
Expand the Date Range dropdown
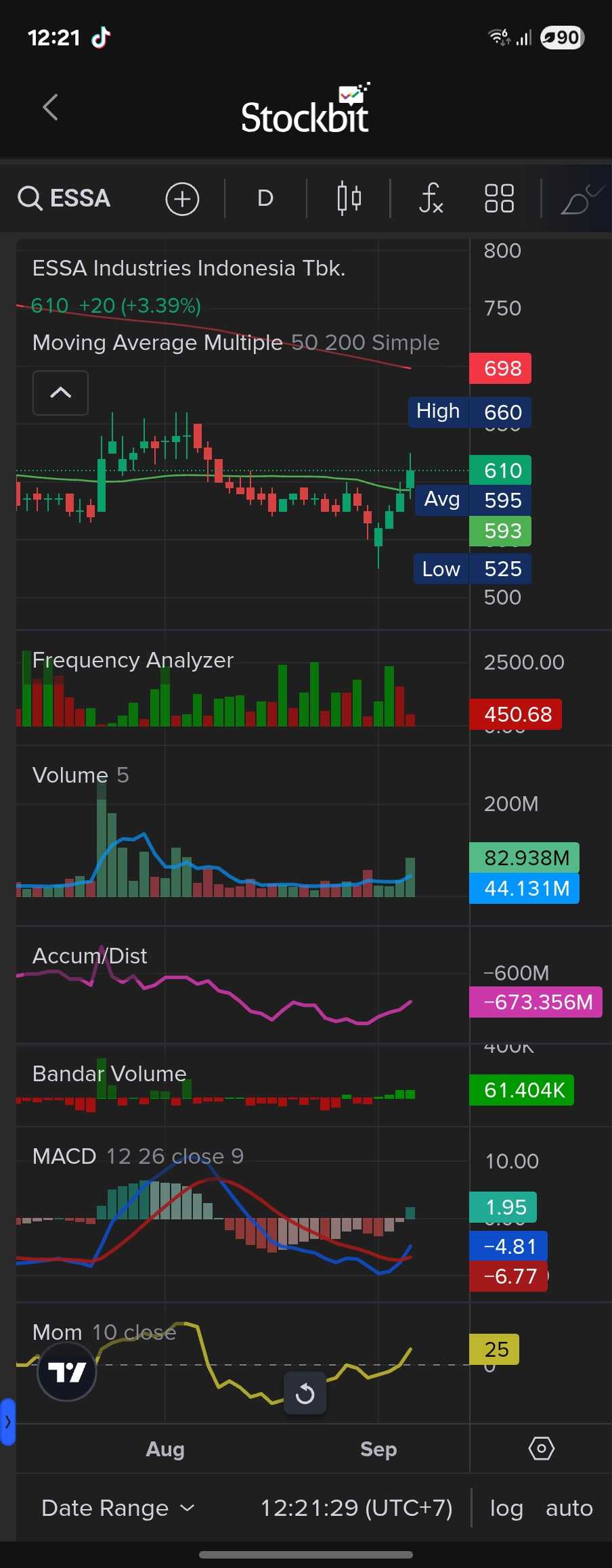point(118,1508)
